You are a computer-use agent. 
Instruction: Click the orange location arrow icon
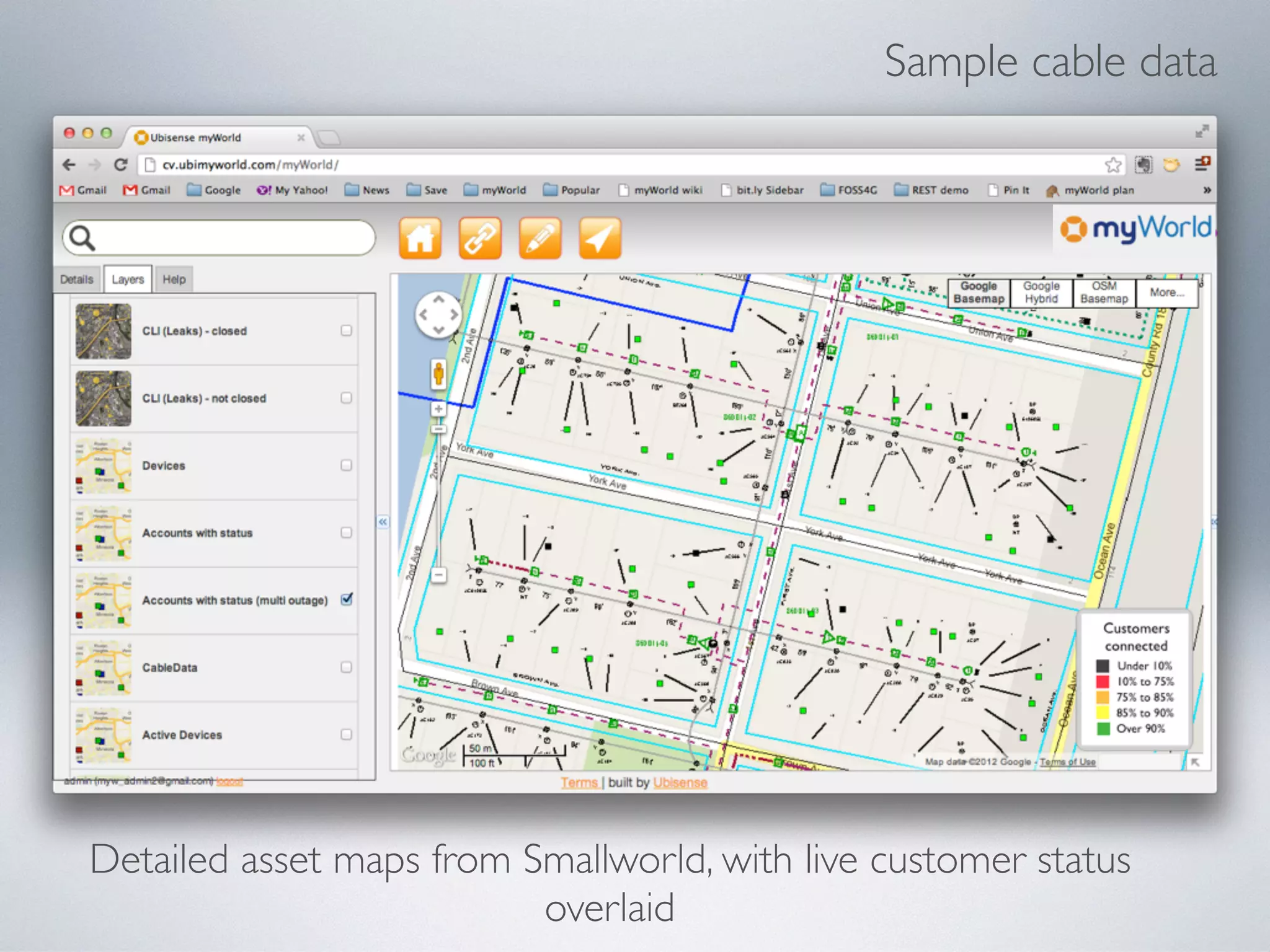point(600,237)
